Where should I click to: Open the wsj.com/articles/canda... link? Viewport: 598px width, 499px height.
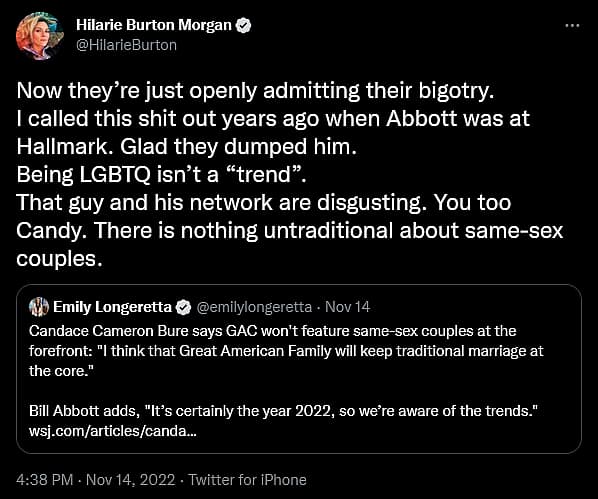[113, 431]
